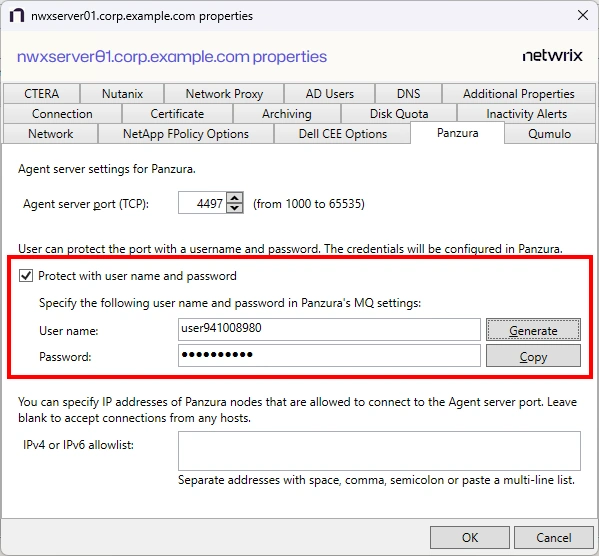This screenshot has width=599, height=556.
Task: Click 'Specify the following user name' instruction text
Action: pos(230,303)
